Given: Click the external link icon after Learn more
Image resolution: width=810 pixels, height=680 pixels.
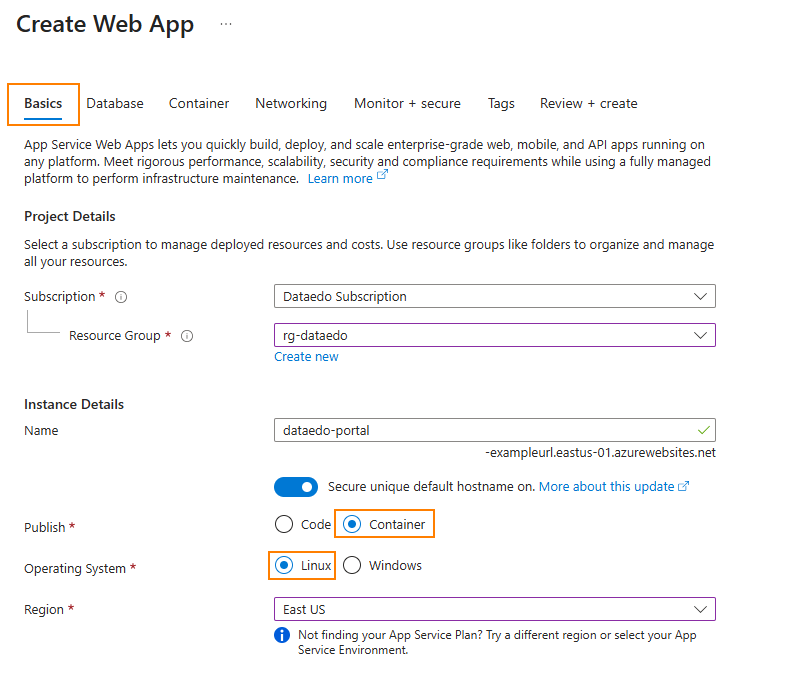Looking at the screenshot, I should [x=381, y=177].
